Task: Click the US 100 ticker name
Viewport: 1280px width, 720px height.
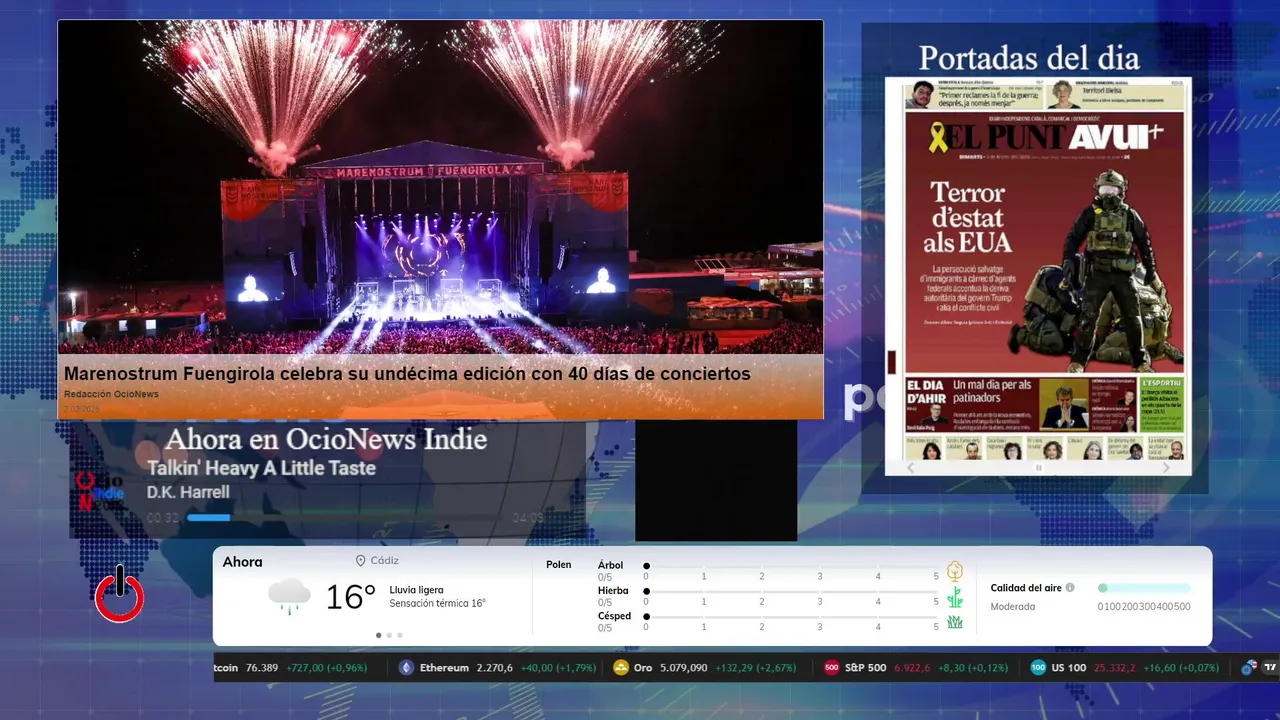Action: pos(1068,668)
